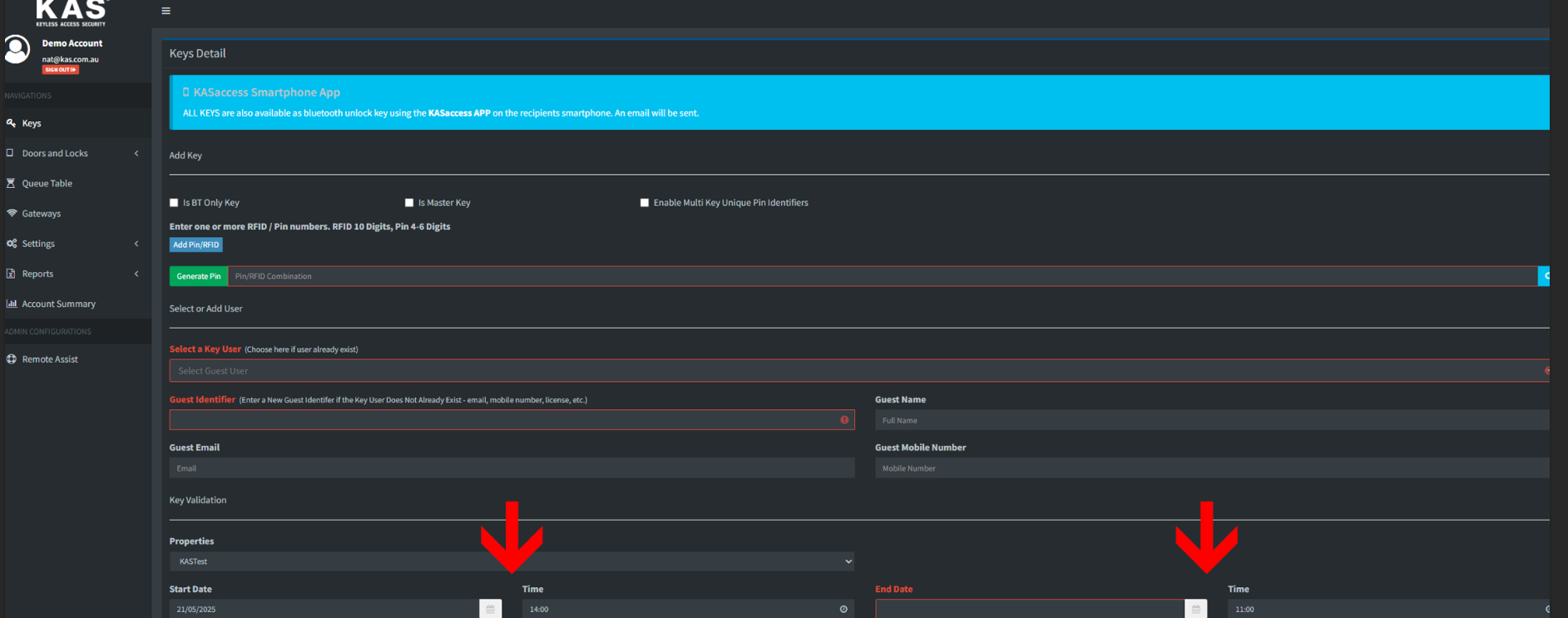Toggle the hamburger sidebar menu icon
The image size is (1568, 618).
tap(166, 11)
